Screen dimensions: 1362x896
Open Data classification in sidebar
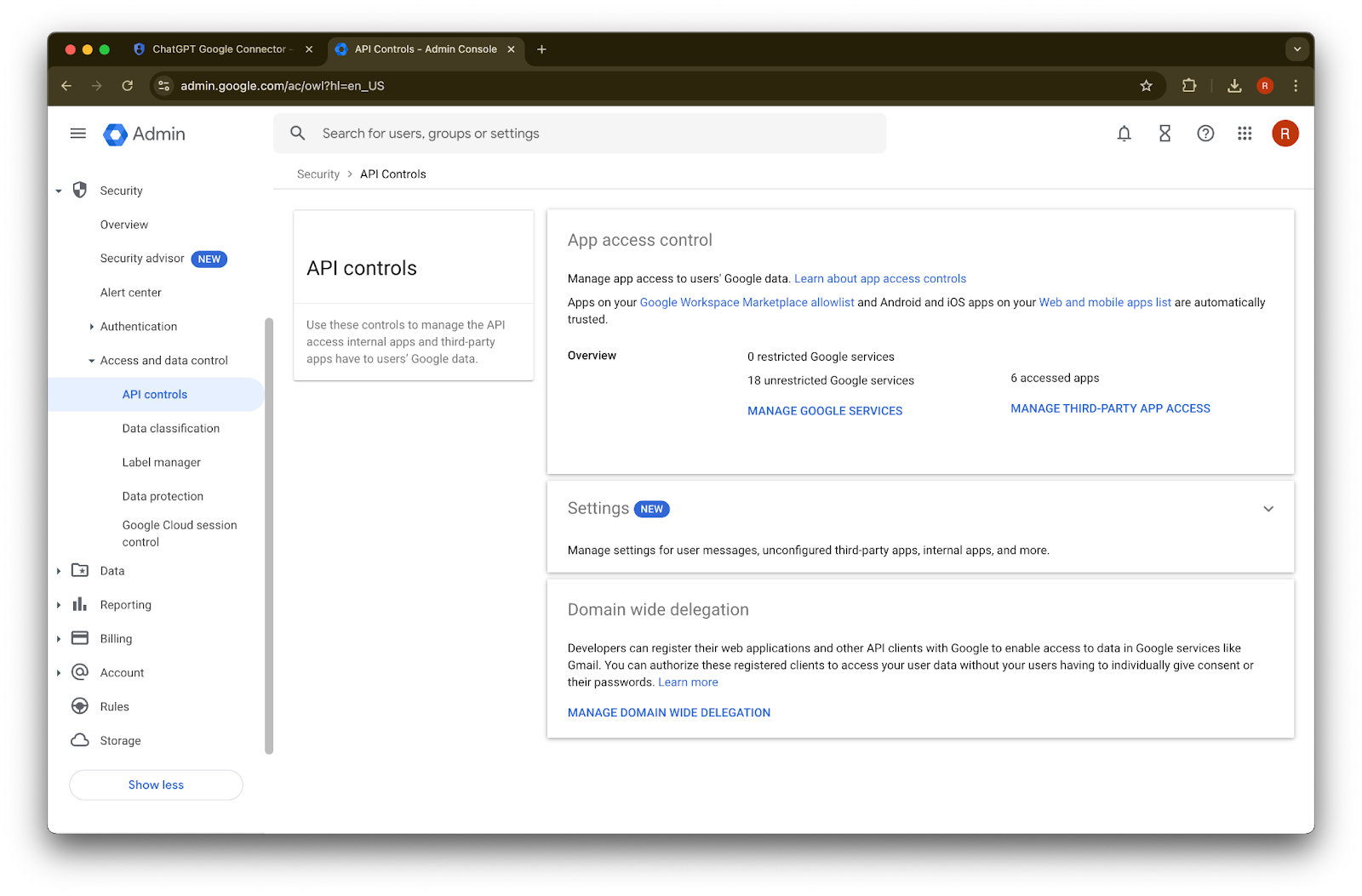171,429
